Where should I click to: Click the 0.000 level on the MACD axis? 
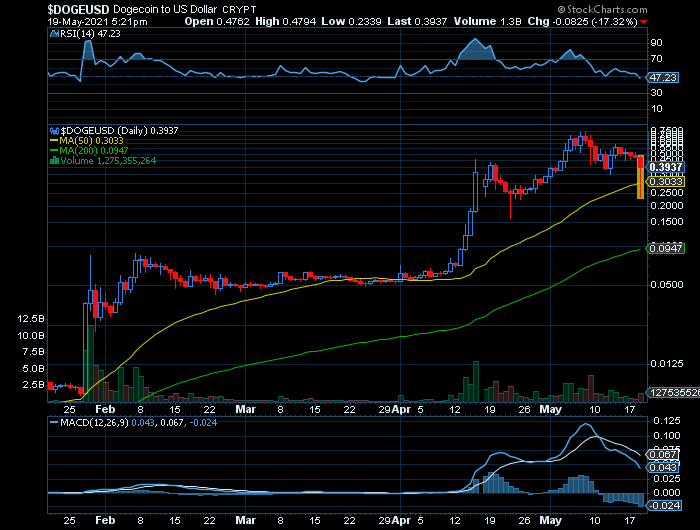tap(667, 492)
